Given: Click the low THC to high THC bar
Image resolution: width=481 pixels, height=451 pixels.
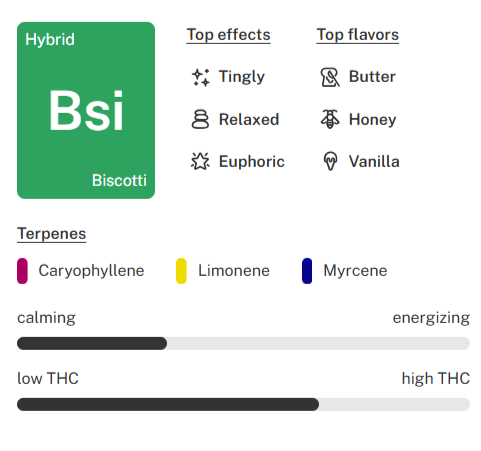Looking at the screenshot, I should (243, 404).
